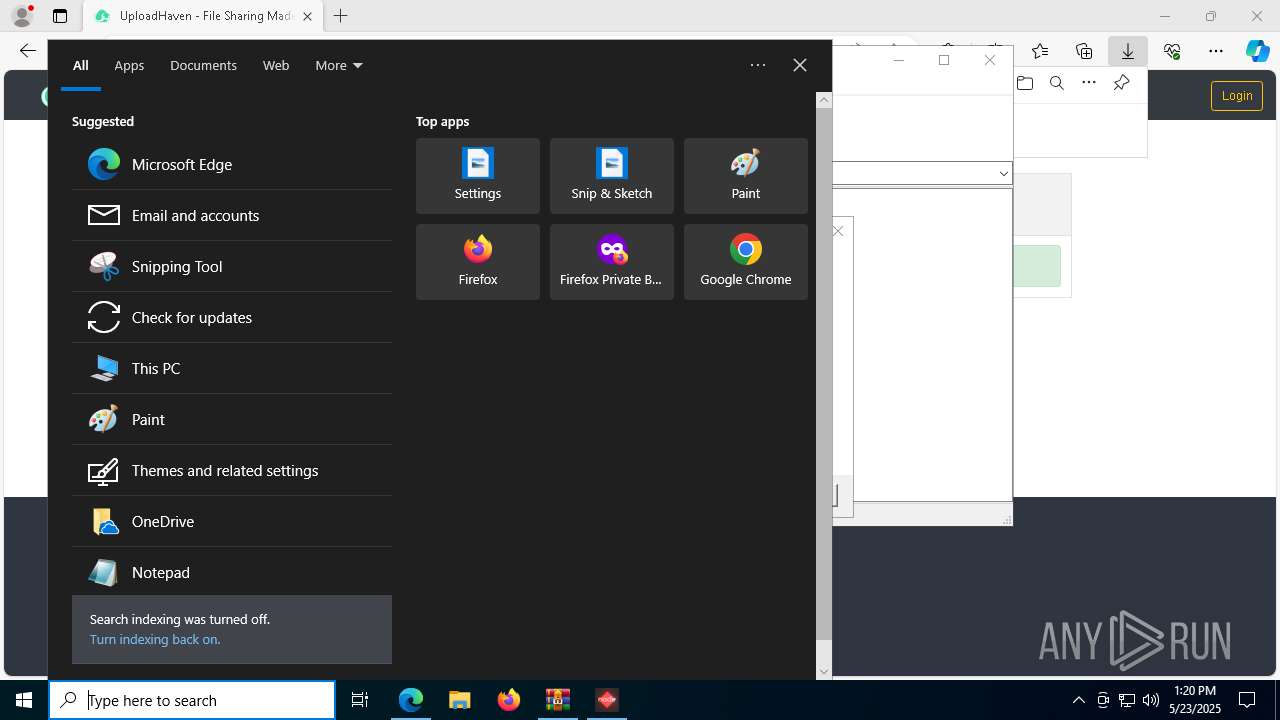This screenshot has height=720, width=1280.
Task: Click network icon in system tray
Action: (1127, 700)
